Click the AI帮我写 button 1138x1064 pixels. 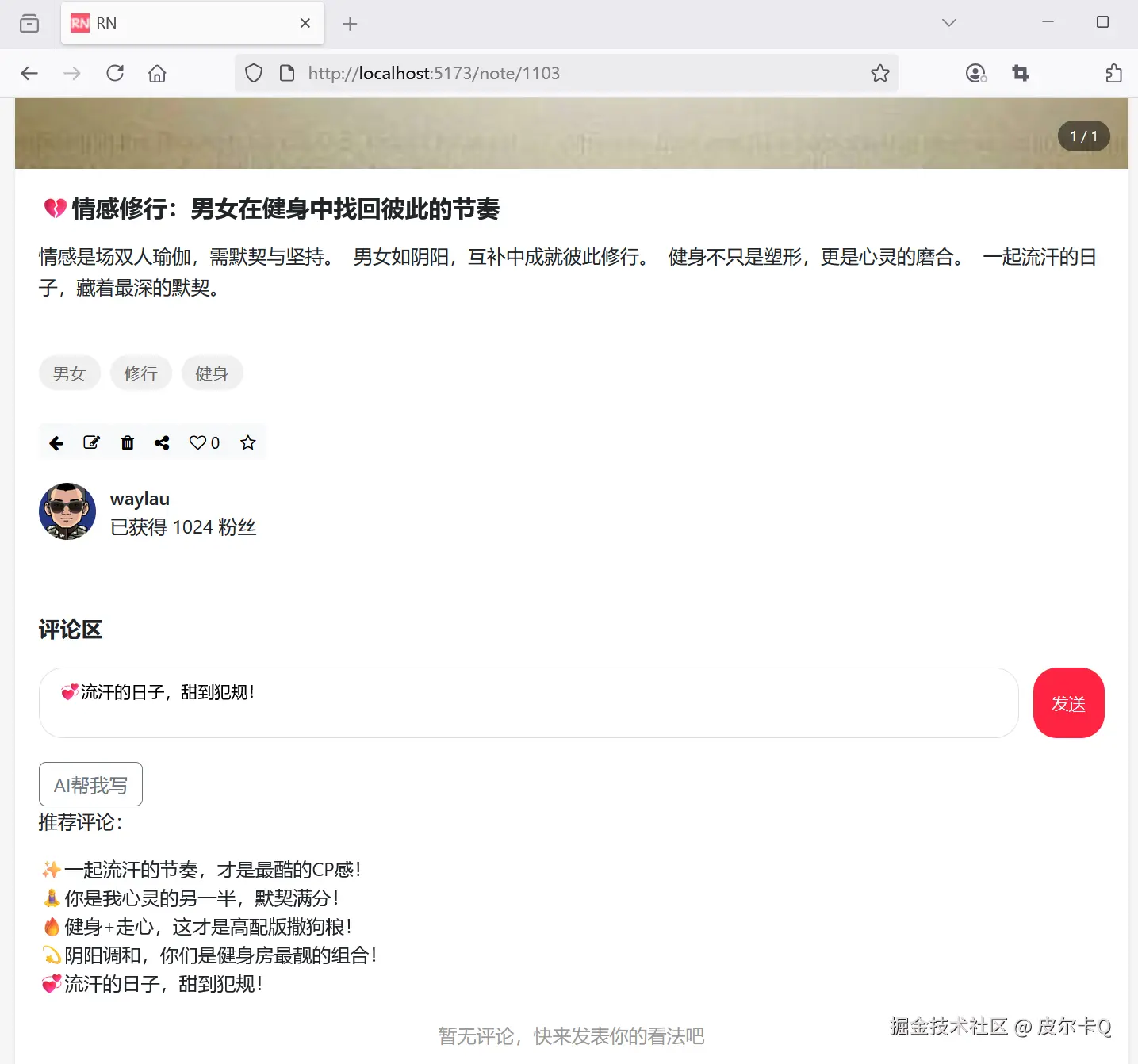[x=90, y=784]
